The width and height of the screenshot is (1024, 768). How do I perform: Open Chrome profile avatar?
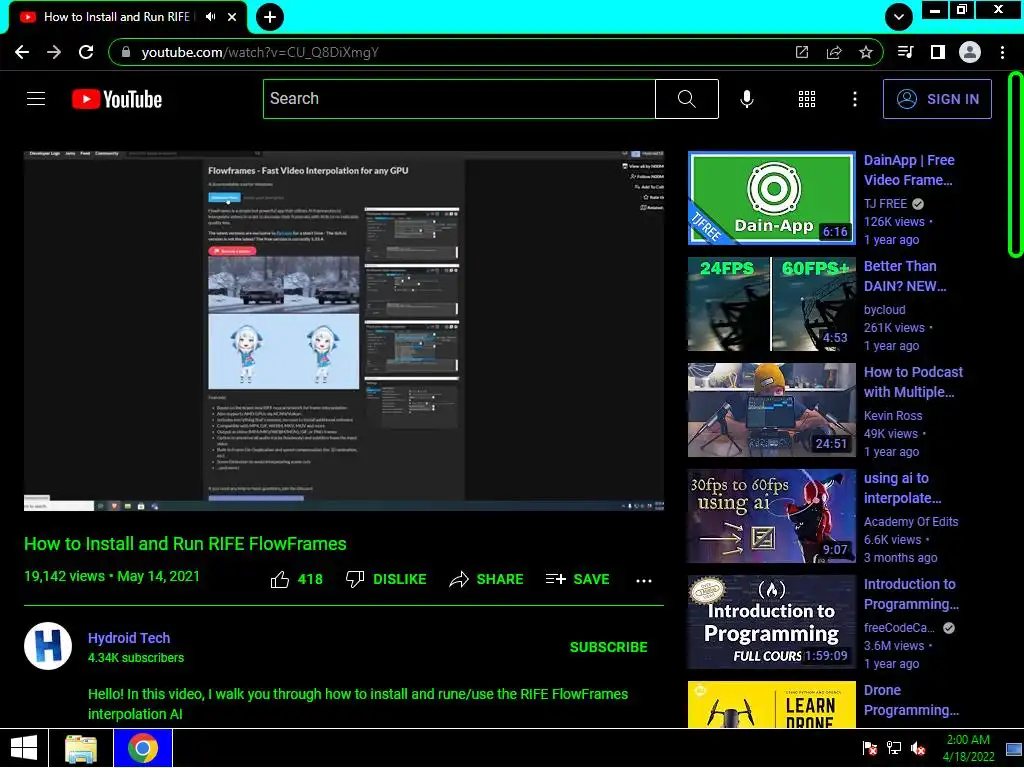click(970, 52)
